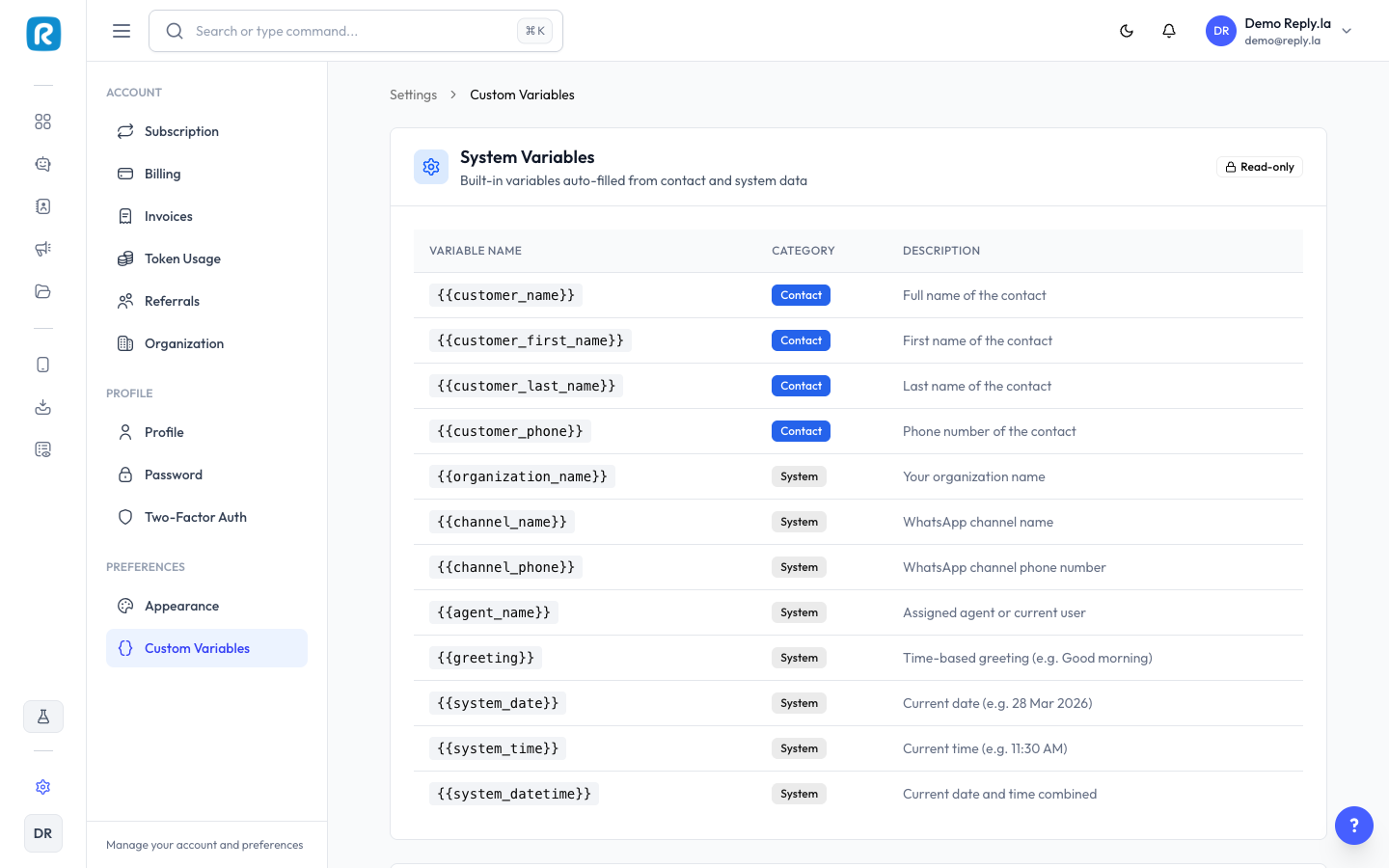Screen dimensions: 1389x868
Task: Click the blue DR avatar in header
Action: 1221,31
